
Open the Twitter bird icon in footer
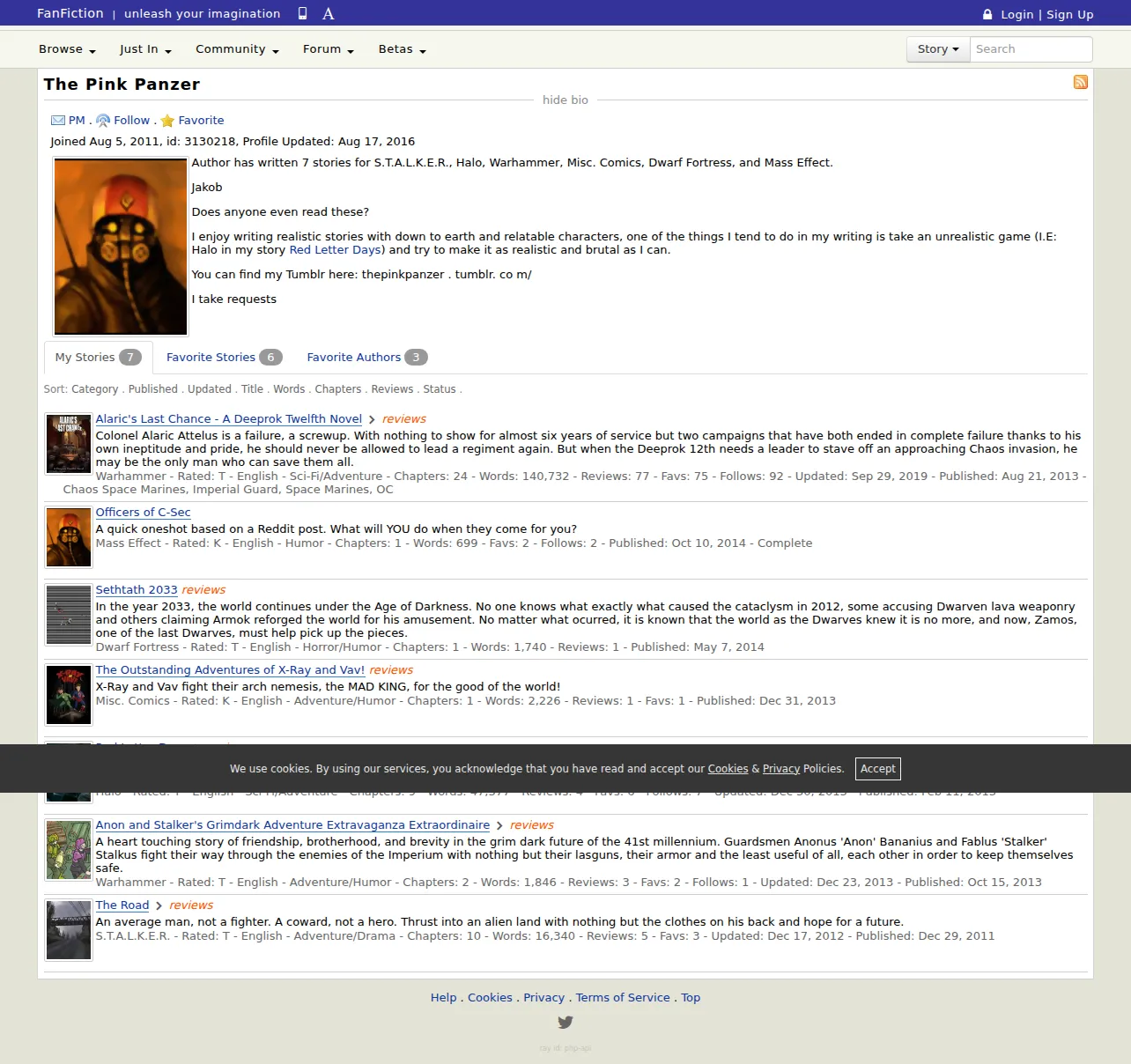(565, 1023)
